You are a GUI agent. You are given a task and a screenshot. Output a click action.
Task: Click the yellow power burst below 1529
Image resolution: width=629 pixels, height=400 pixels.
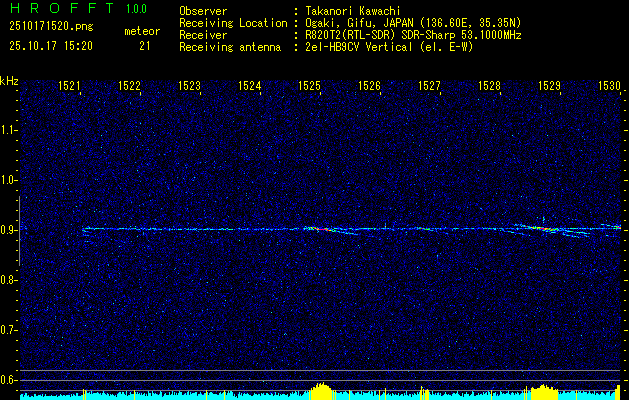pyautogui.click(x=544, y=392)
